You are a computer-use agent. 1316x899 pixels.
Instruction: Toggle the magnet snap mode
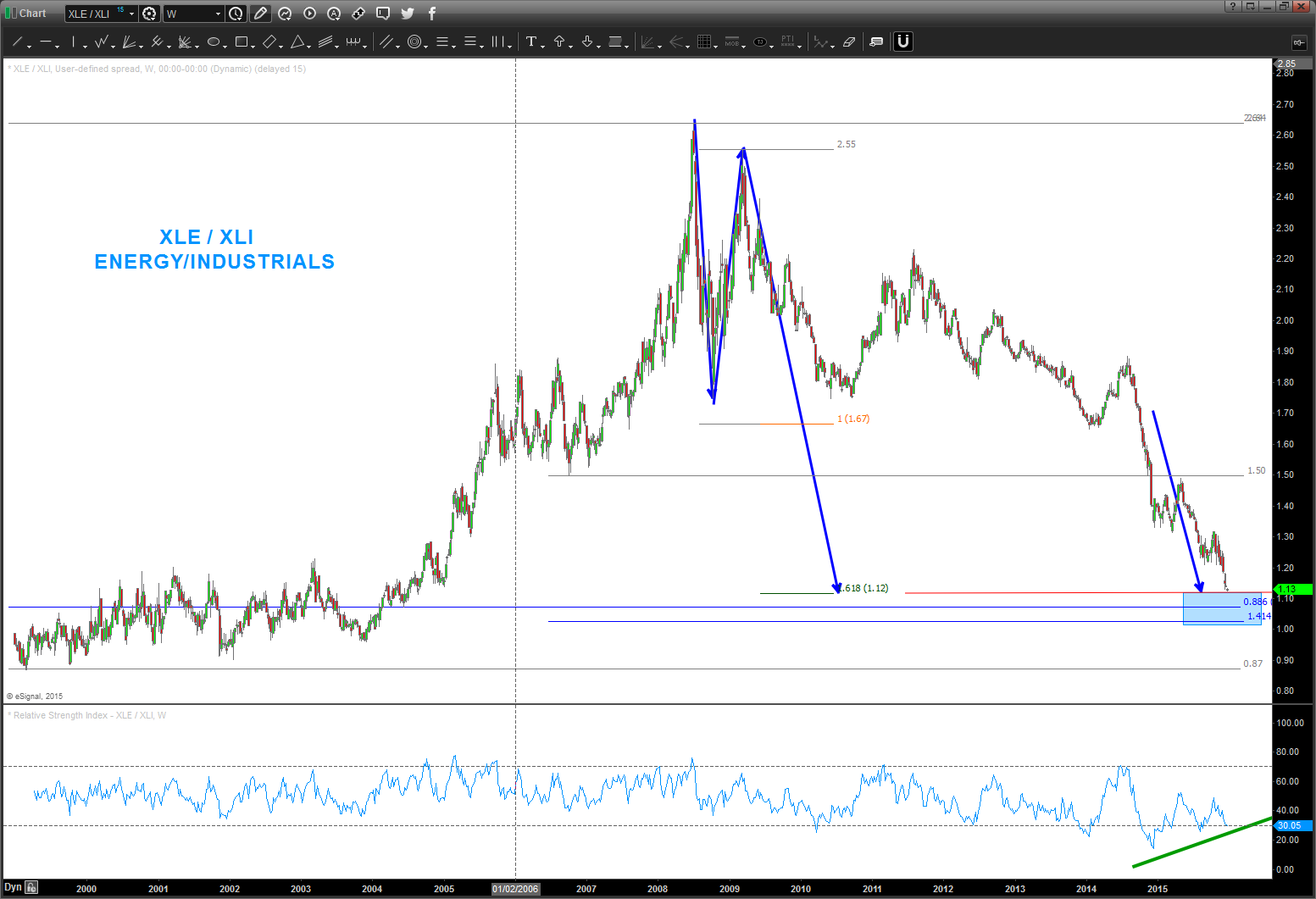(903, 42)
